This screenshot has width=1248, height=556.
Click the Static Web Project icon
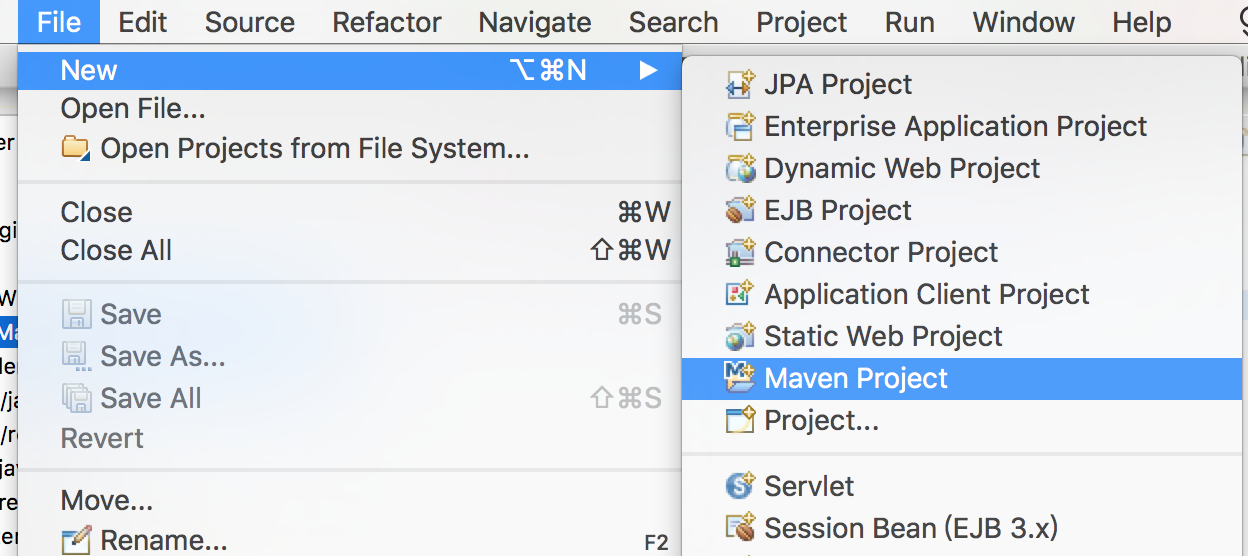coord(739,337)
